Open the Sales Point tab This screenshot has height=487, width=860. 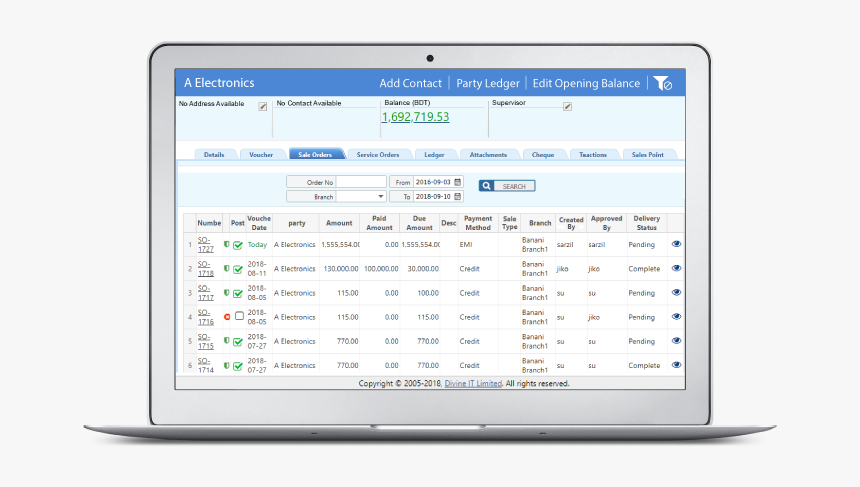click(648, 155)
